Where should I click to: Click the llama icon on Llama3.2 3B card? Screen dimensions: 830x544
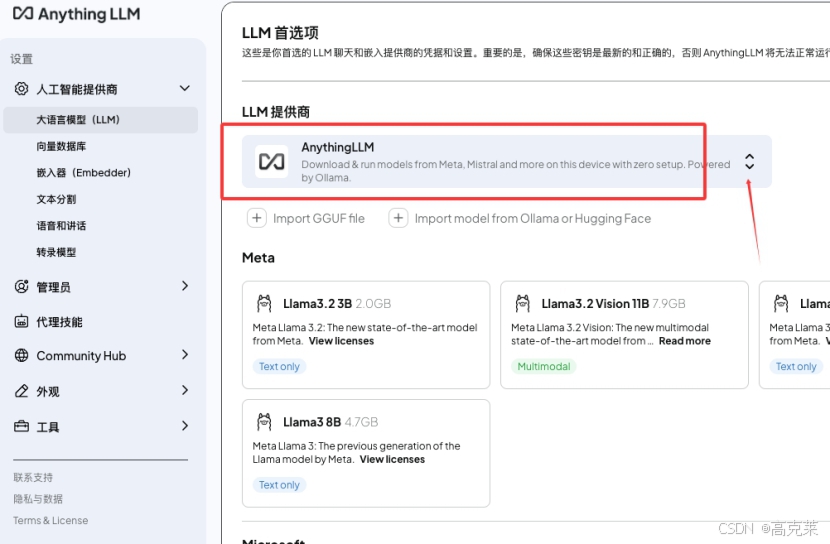pyautogui.click(x=264, y=303)
